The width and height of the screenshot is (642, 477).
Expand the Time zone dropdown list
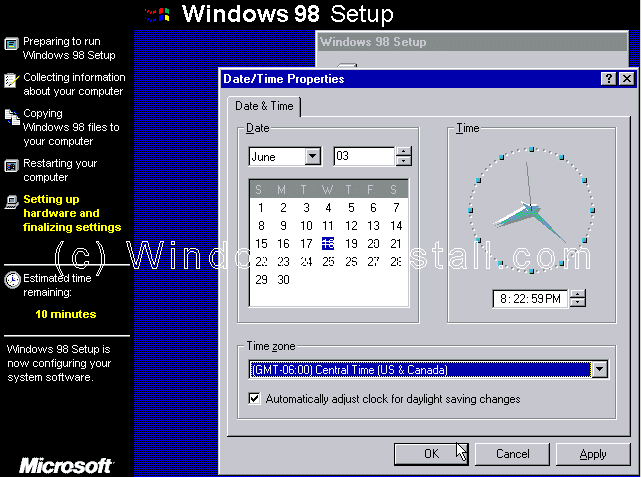(599, 370)
